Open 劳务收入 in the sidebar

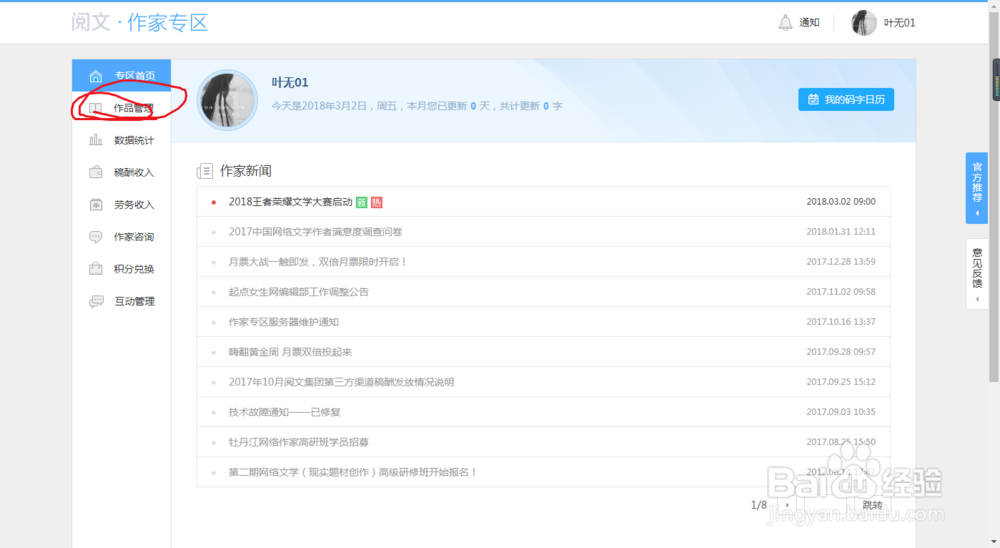[121, 205]
